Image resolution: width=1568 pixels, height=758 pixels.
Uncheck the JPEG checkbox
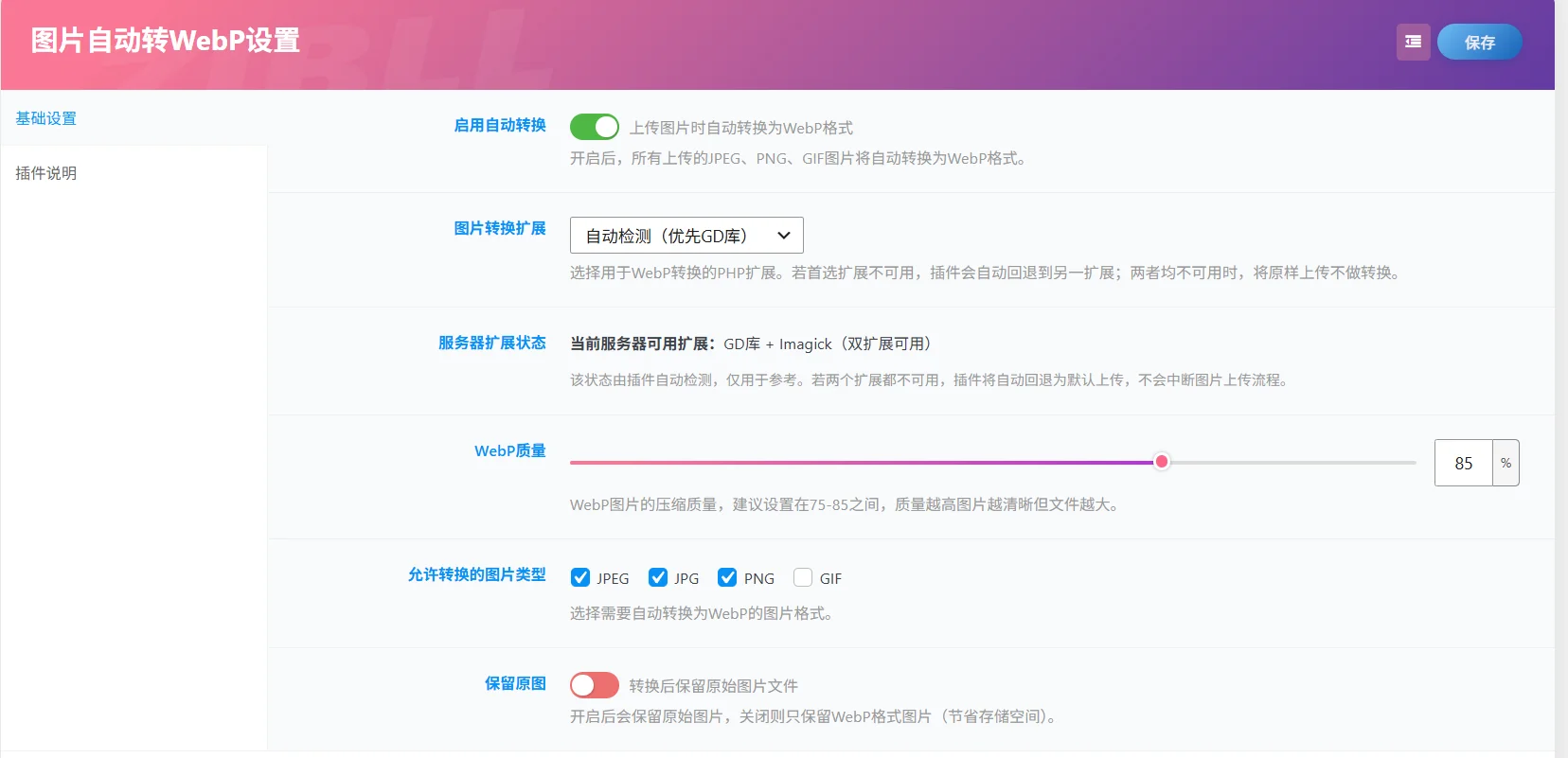click(x=580, y=577)
